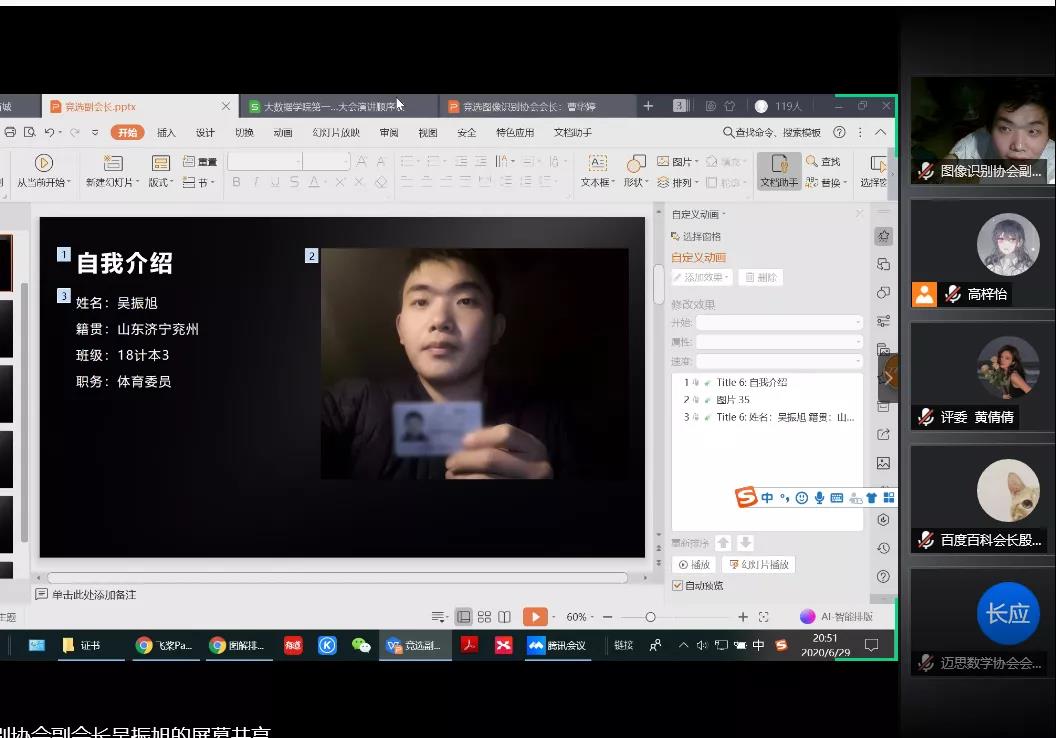
Task: Open Sogou IME emoji panel
Action: pos(801,498)
